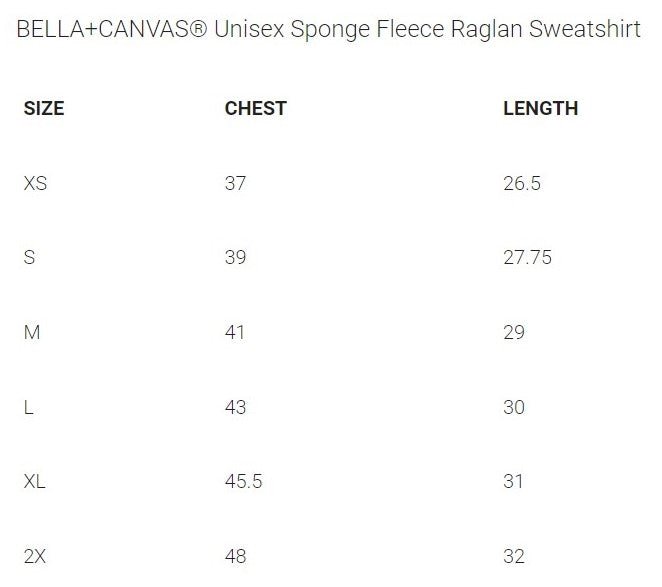Click length value 30 for L
Image resolution: width=662 pixels, height=587 pixels.
[x=514, y=408]
